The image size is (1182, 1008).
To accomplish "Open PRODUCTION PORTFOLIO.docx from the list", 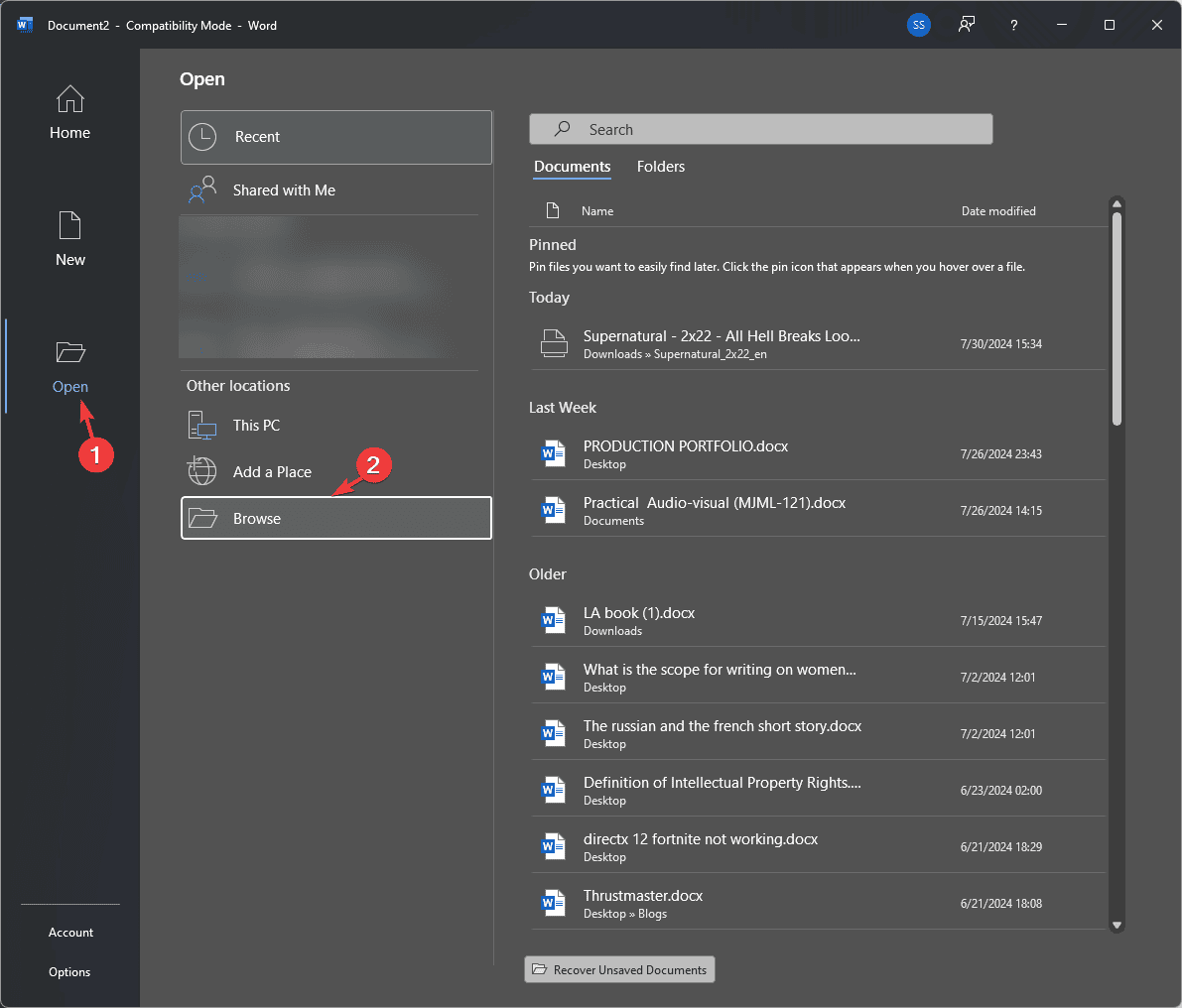I will (x=819, y=453).
